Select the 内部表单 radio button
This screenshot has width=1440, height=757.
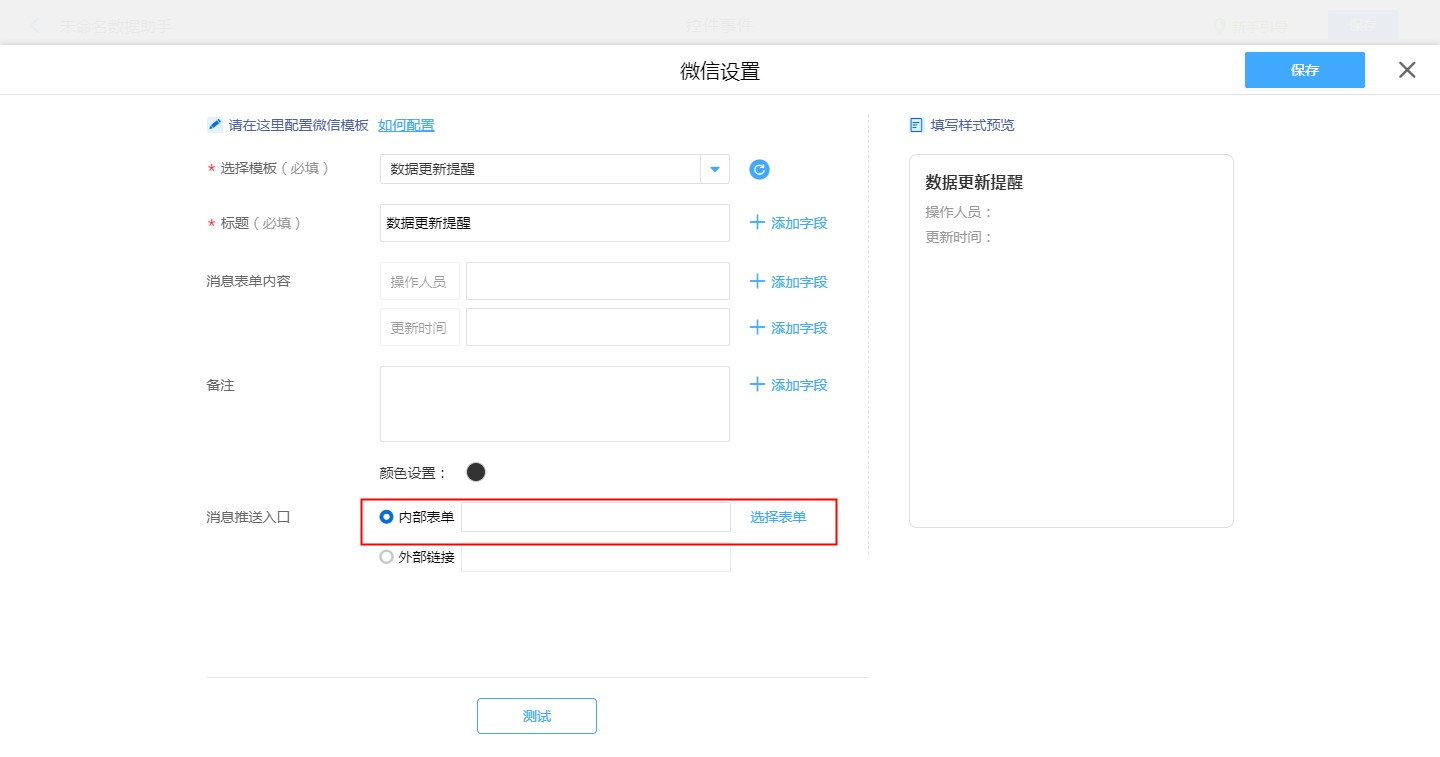pos(386,517)
